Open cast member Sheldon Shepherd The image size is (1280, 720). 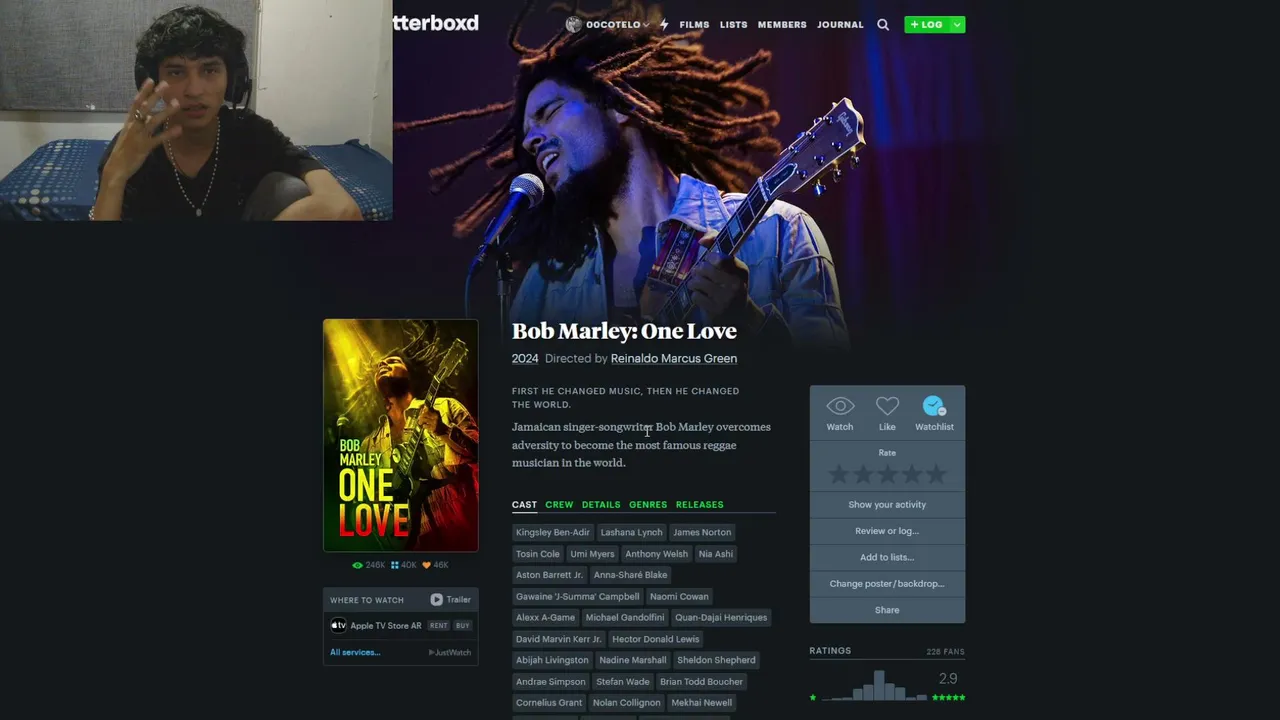[x=716, y=660]
